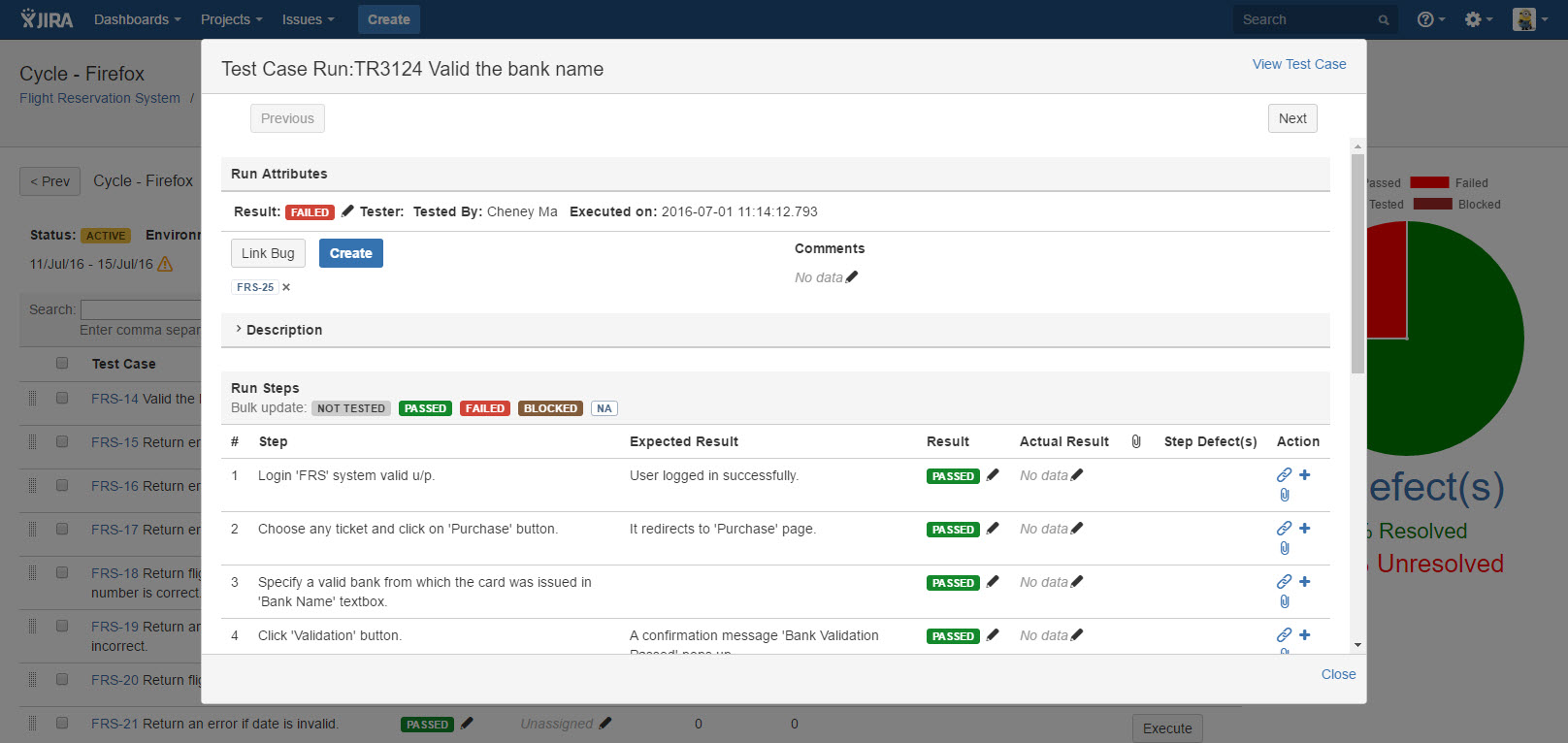This screenshot has height=743, width=1568.
Task: Open the Dashboards dropdown menu
Action: pyautogui.click(x=137, y=19)
